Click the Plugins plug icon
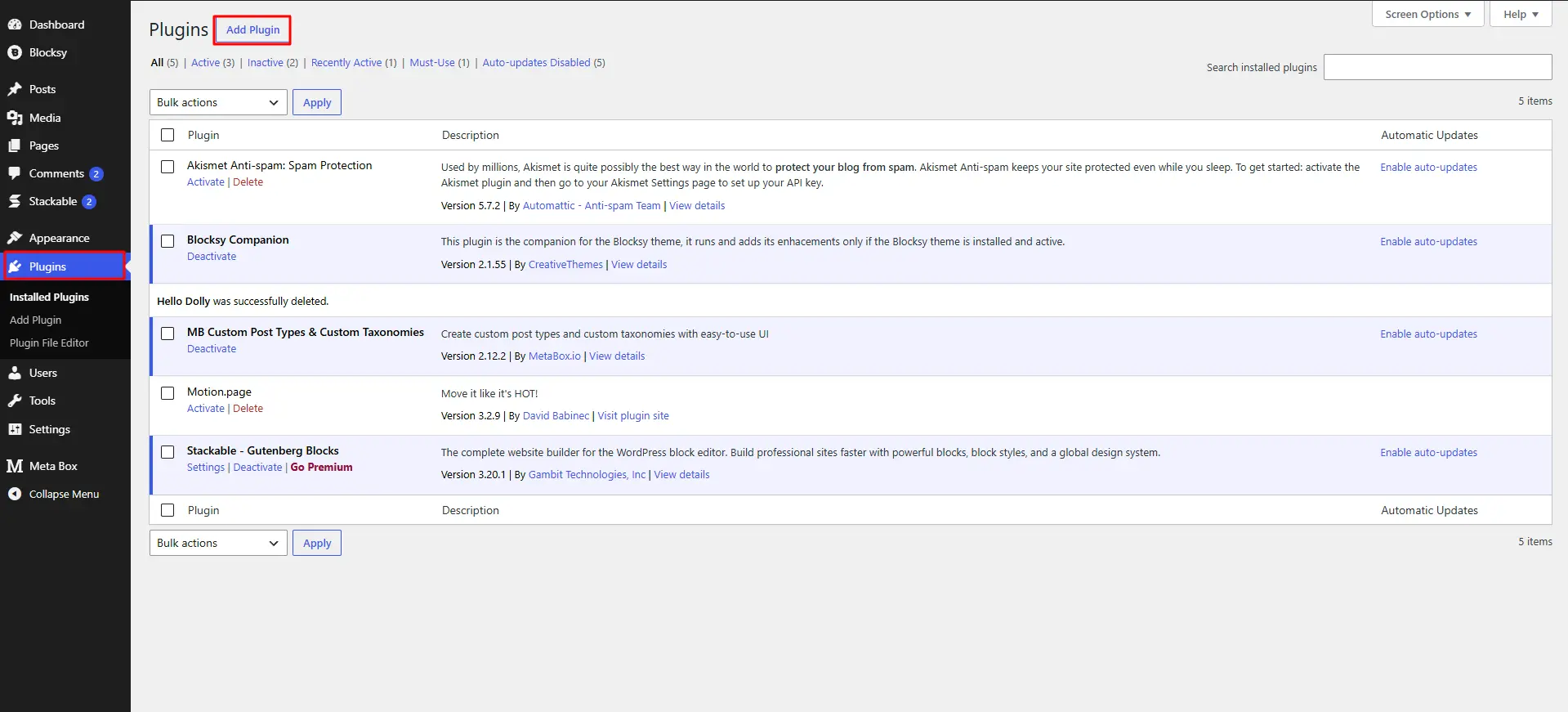 click(15, 266)
